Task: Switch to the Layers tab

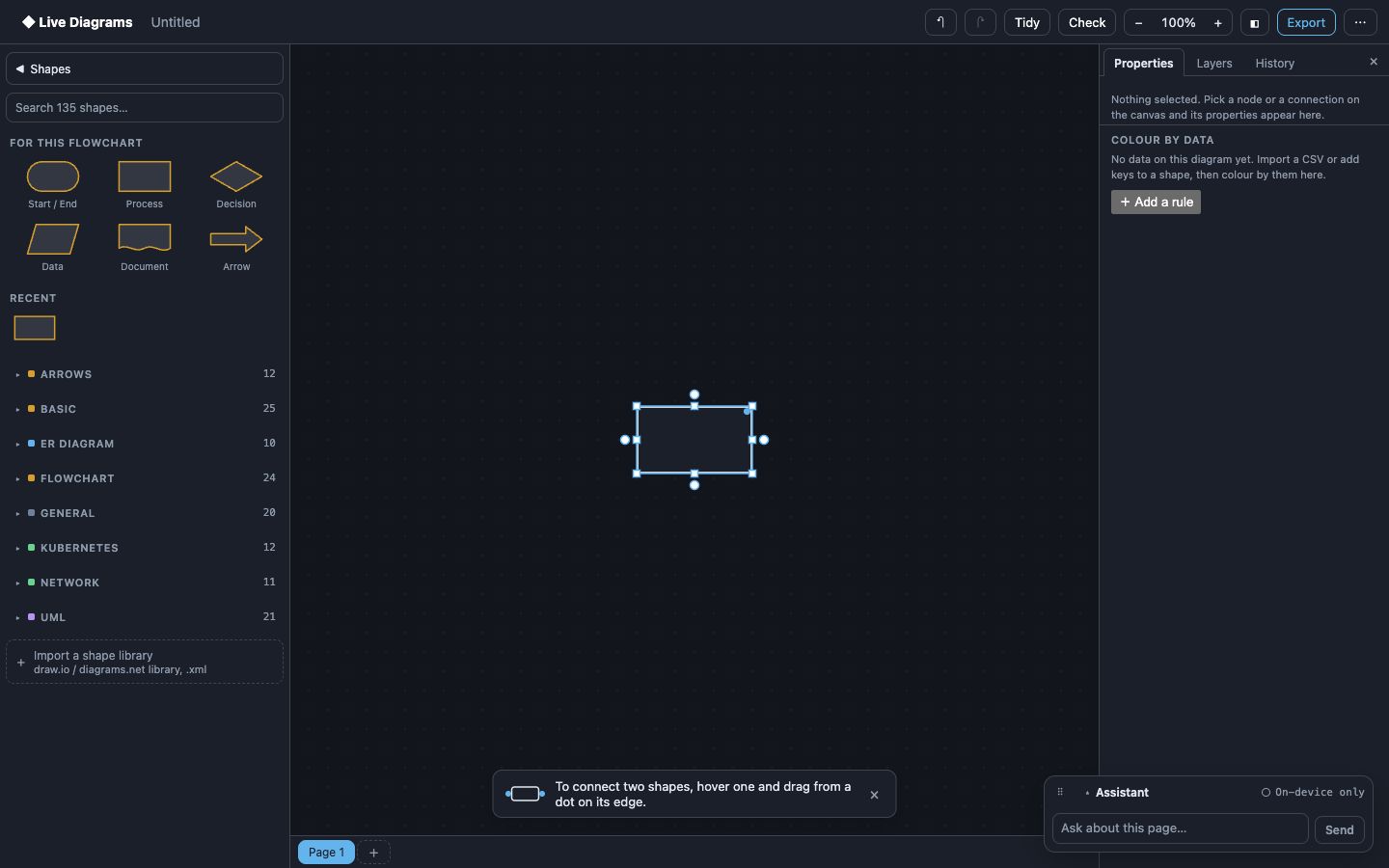Action: click(x=1214, y=63)
